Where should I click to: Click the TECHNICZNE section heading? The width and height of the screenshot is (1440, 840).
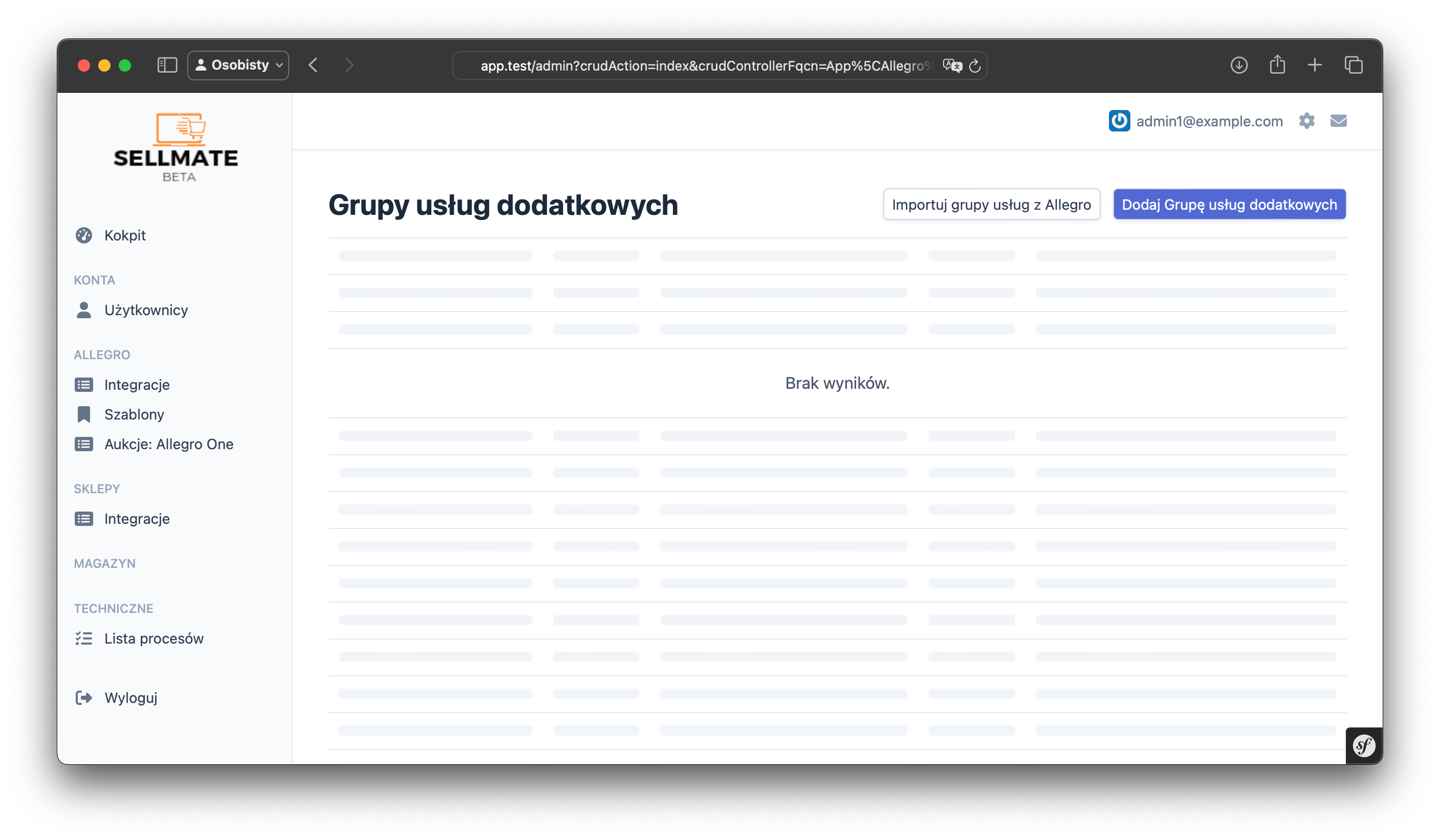[x=113, y=609]
